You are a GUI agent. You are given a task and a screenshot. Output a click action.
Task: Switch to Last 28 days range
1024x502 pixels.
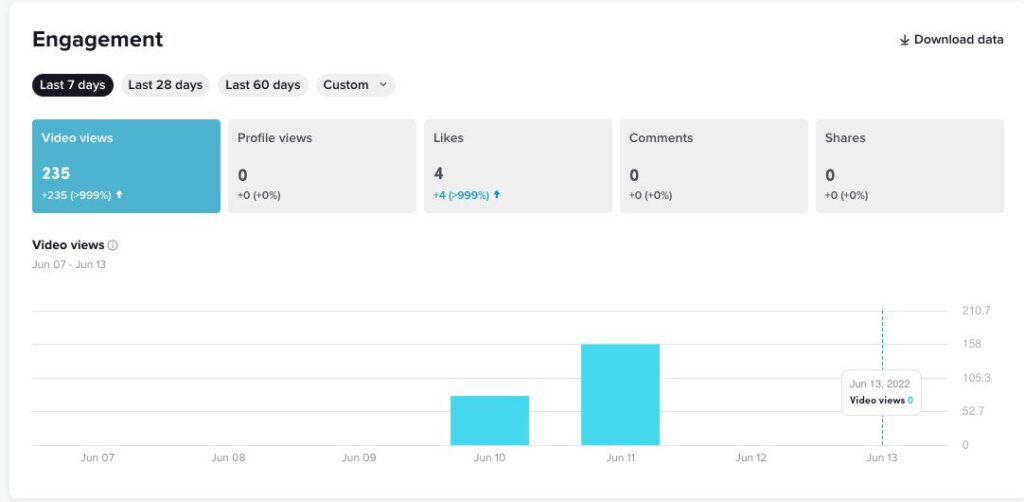[165, 85]
